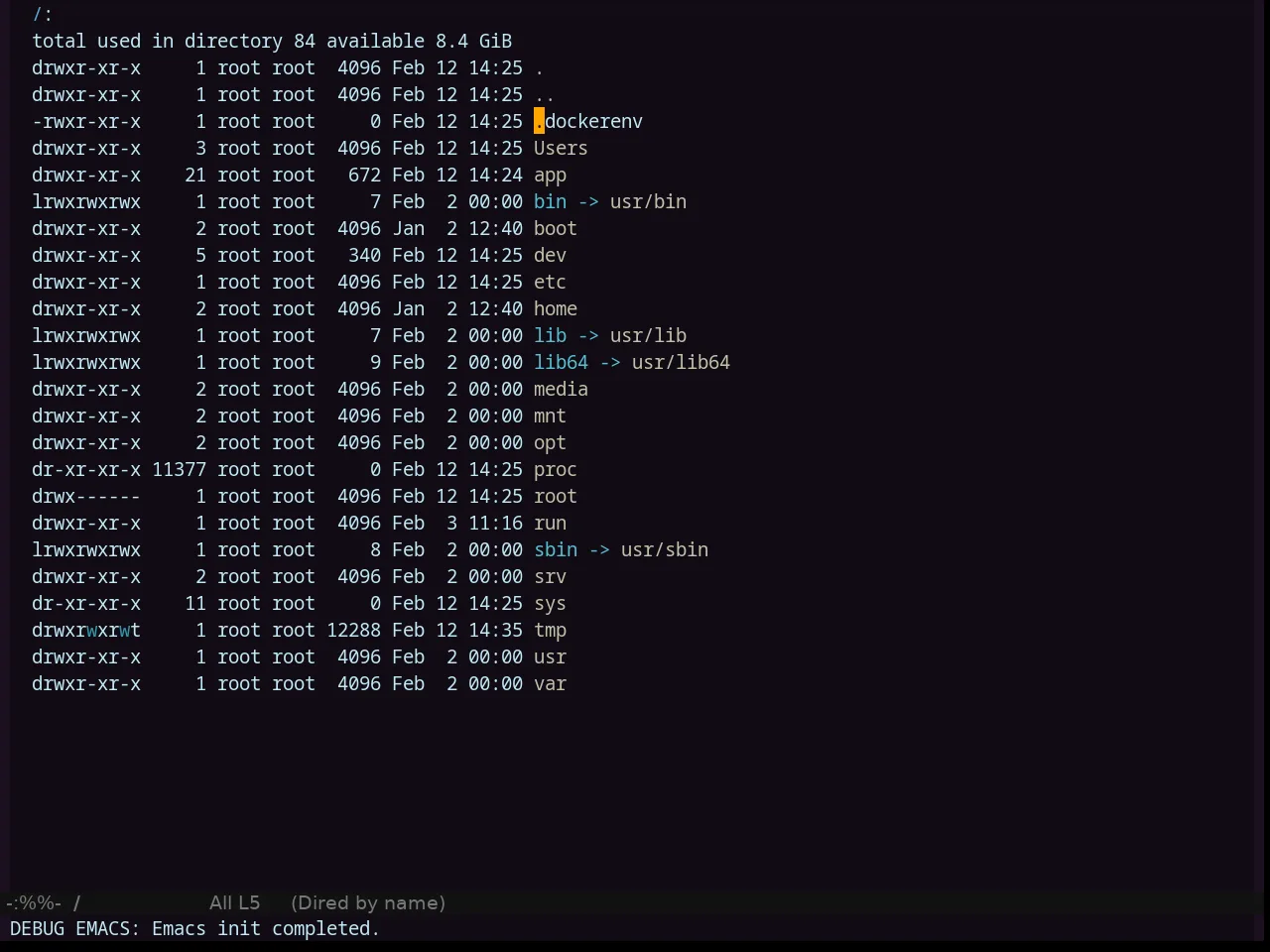
Task: Follow the sbin symlink entry
Action: 555,549
